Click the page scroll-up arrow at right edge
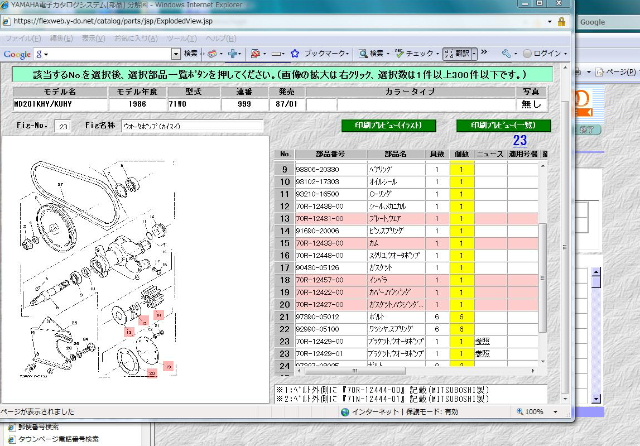 point(565,68)
